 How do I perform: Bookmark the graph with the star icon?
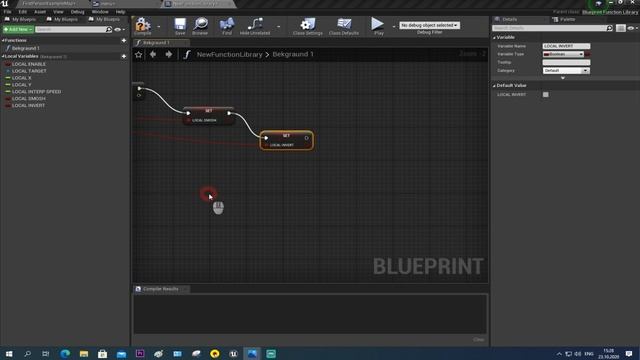point(138,54)
